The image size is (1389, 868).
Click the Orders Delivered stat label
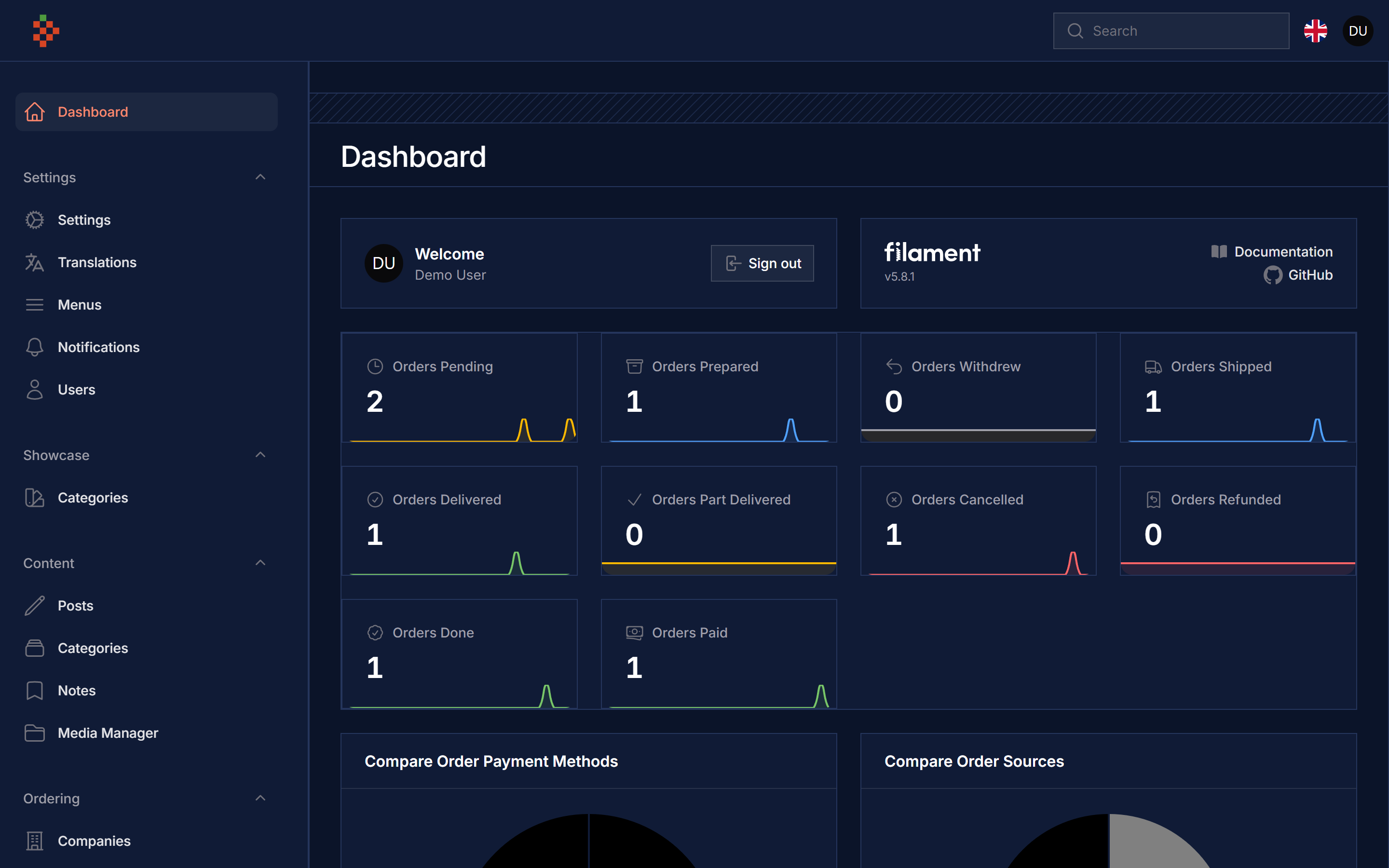(x=447, y=500)
